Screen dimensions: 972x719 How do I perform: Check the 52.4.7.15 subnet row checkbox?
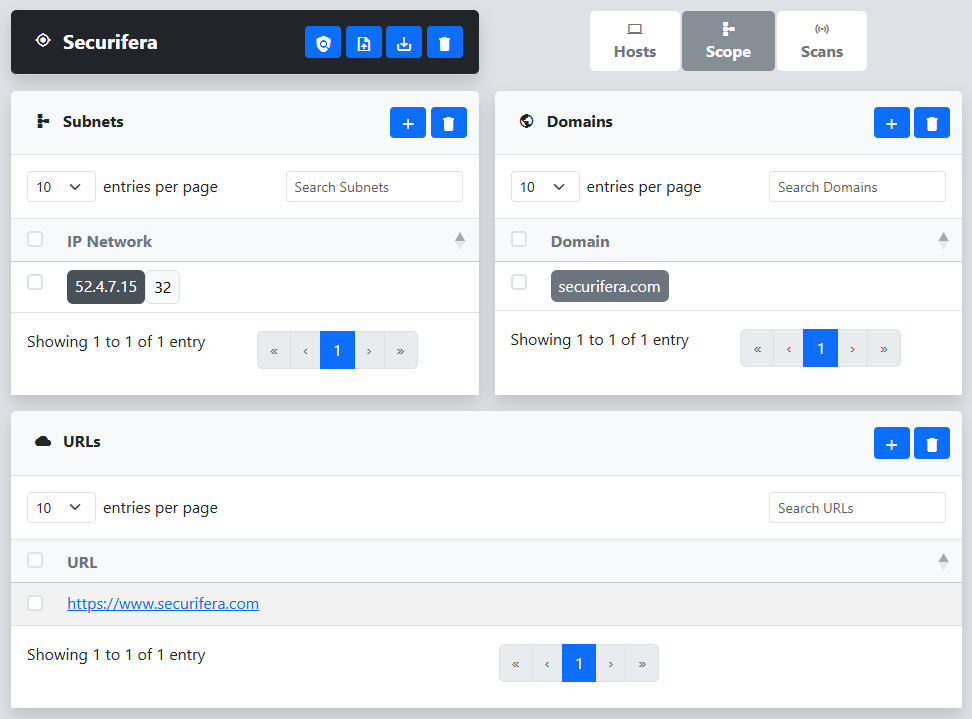point(35,283)
